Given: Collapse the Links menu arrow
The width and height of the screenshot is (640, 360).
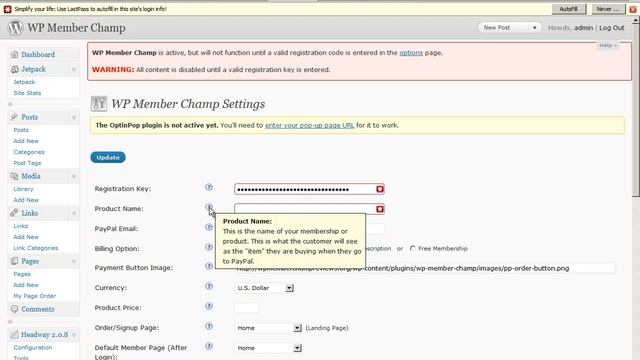Looking at the screenshot, I should [74, 213].
